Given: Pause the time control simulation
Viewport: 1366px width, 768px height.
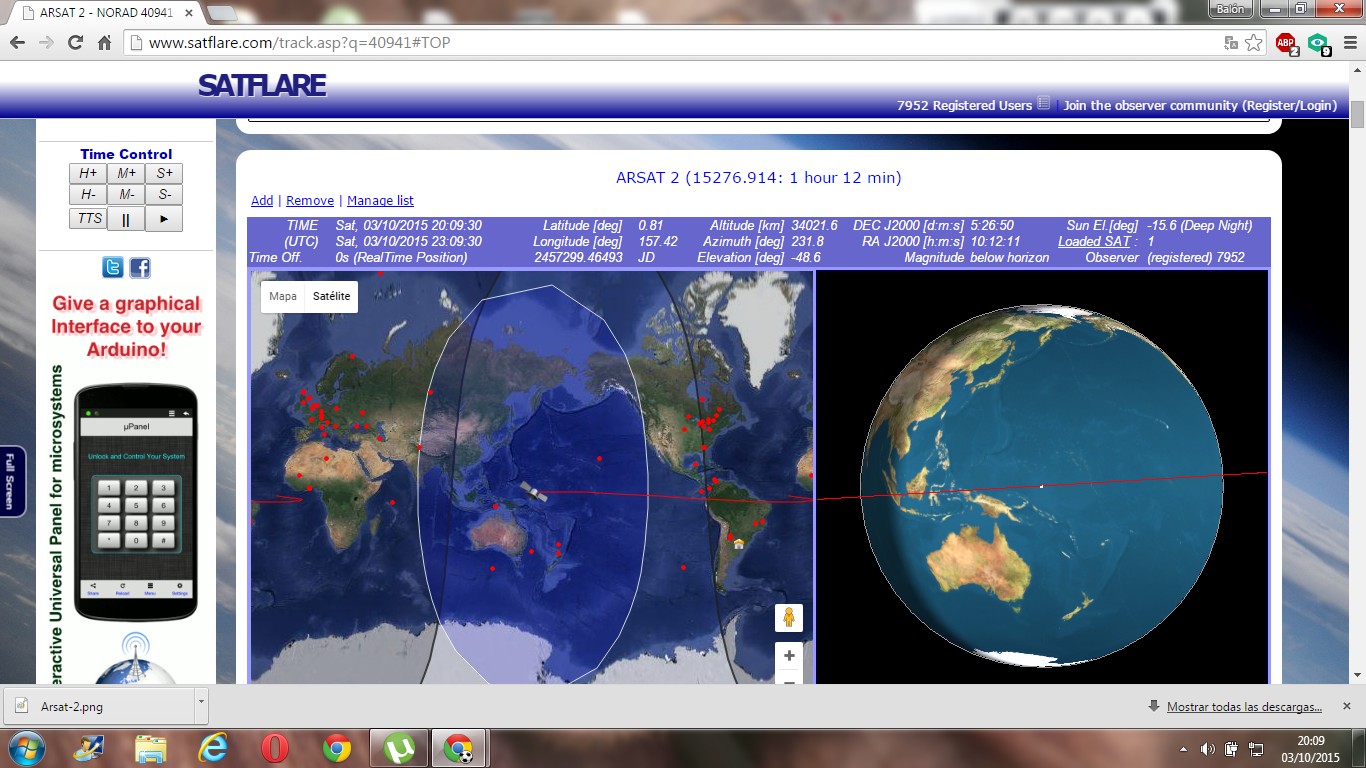Looking at the screenshot, I should point(126,219).
